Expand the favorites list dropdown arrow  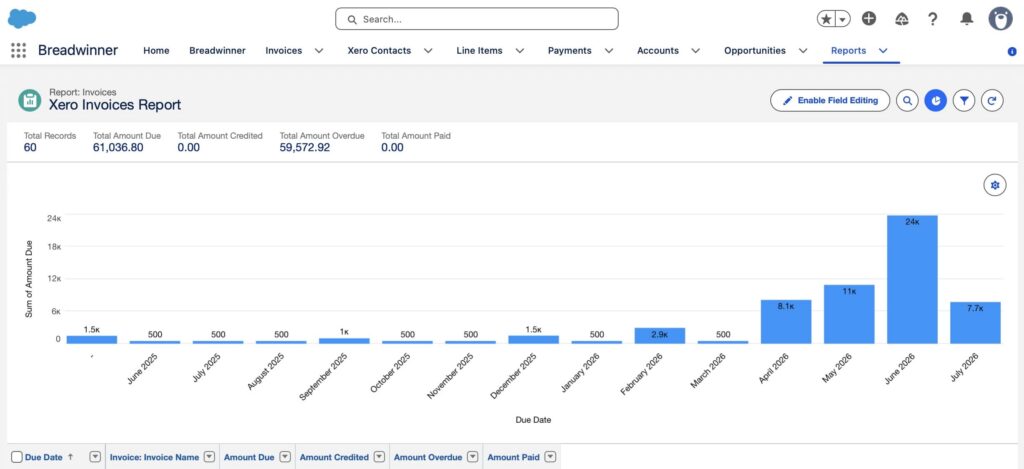(x=843, y=19)
